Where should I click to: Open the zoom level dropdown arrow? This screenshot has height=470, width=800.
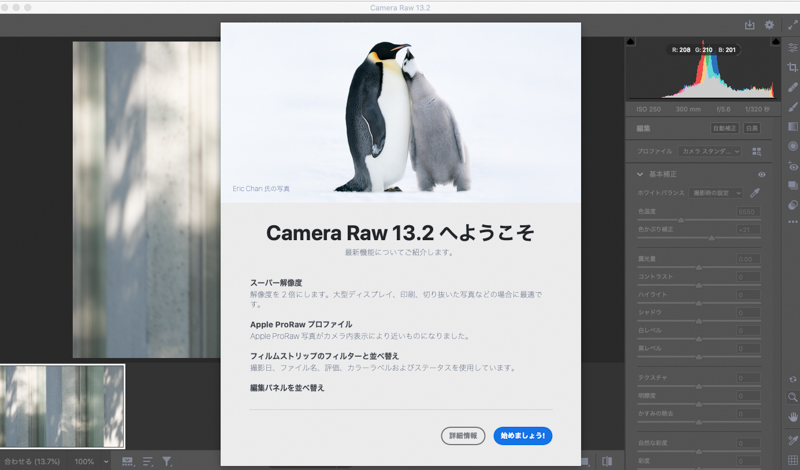click(106, 461)
